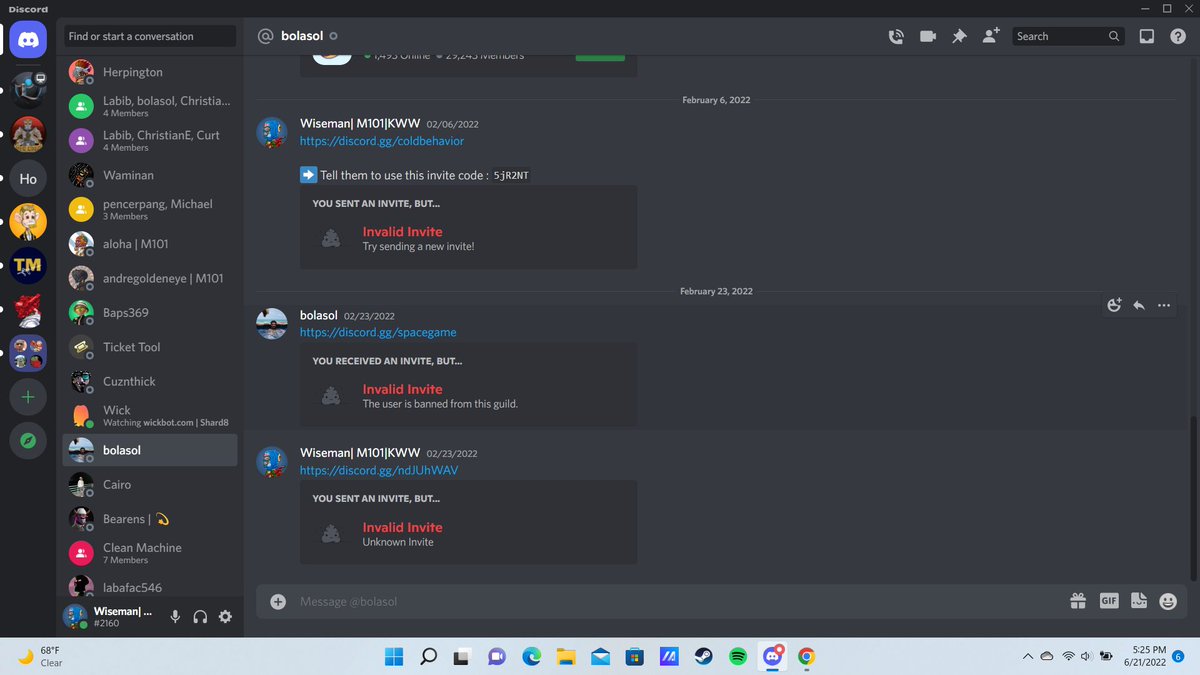Screen dimensions: 1200x675
Task: Open Discord Help icon
Action: [1177, 36]
